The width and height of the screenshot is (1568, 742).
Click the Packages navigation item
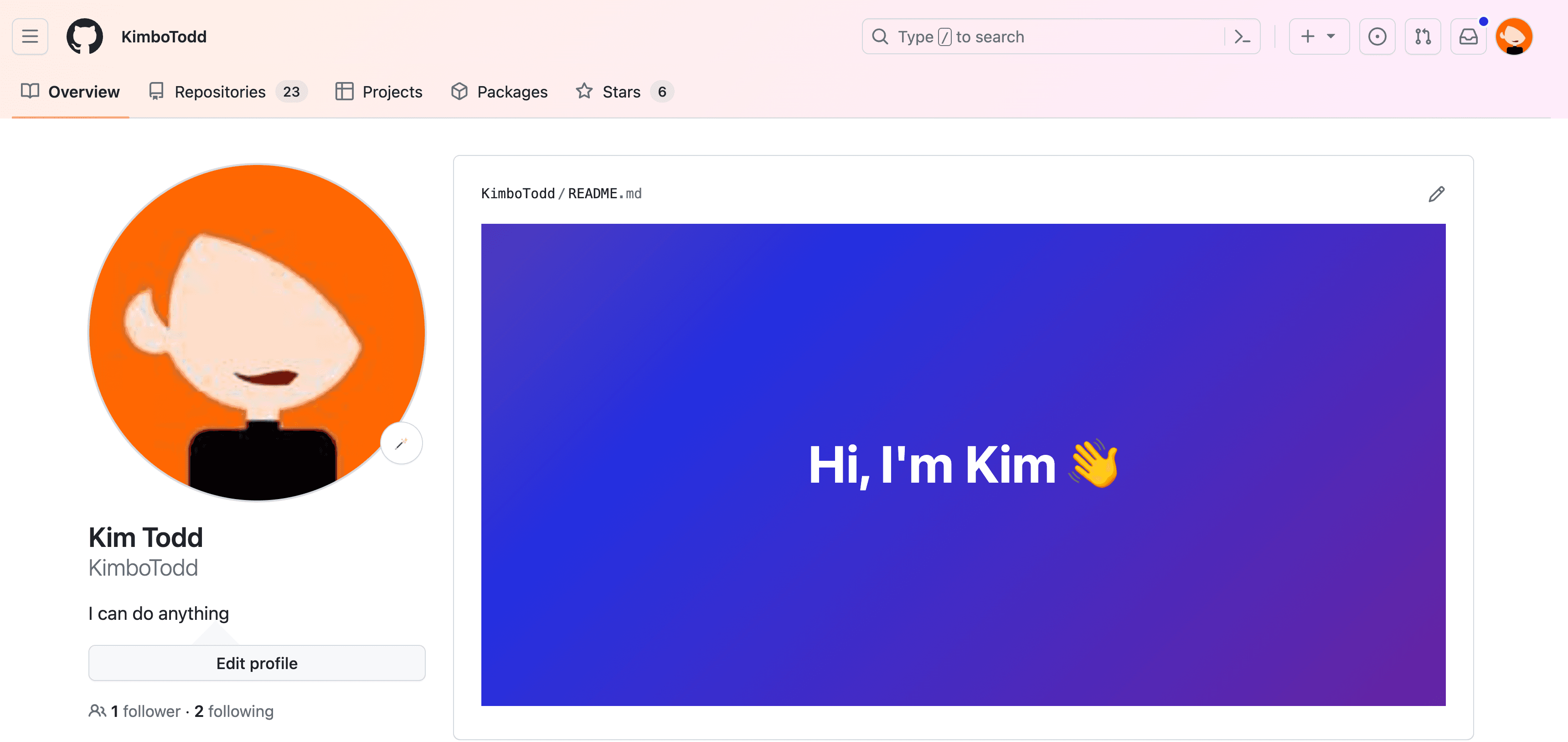499,91
